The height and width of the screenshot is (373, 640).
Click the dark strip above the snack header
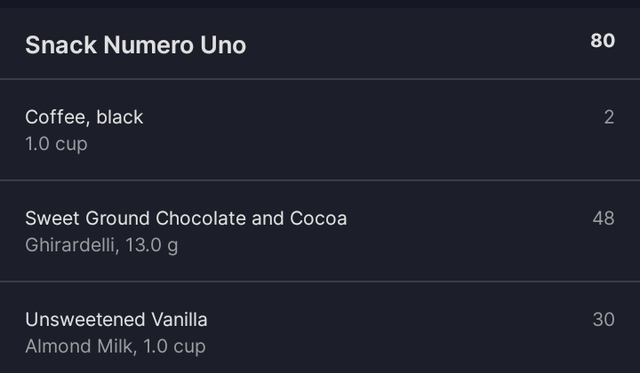320,4
